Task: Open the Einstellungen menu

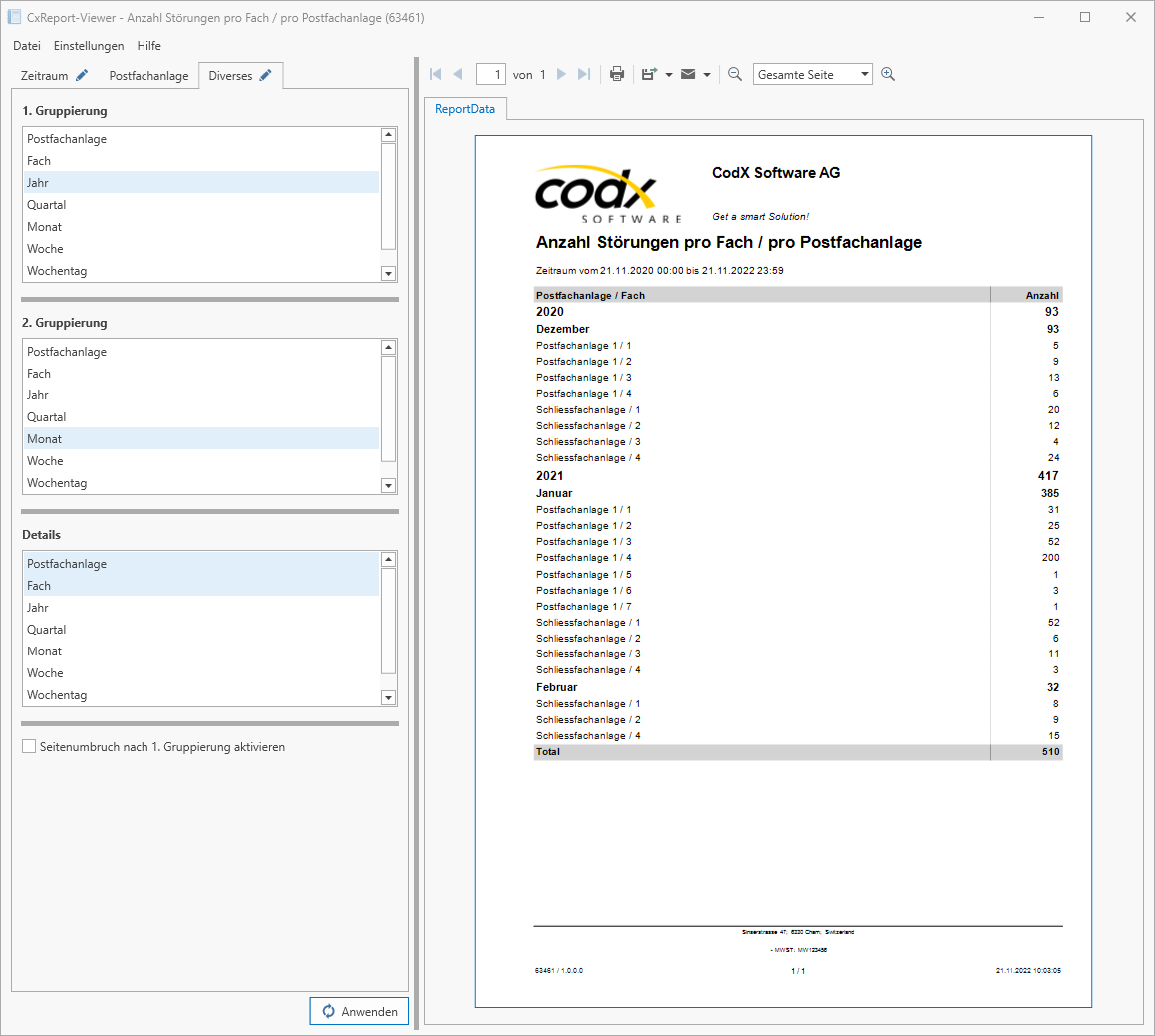Action: (89, 46)
